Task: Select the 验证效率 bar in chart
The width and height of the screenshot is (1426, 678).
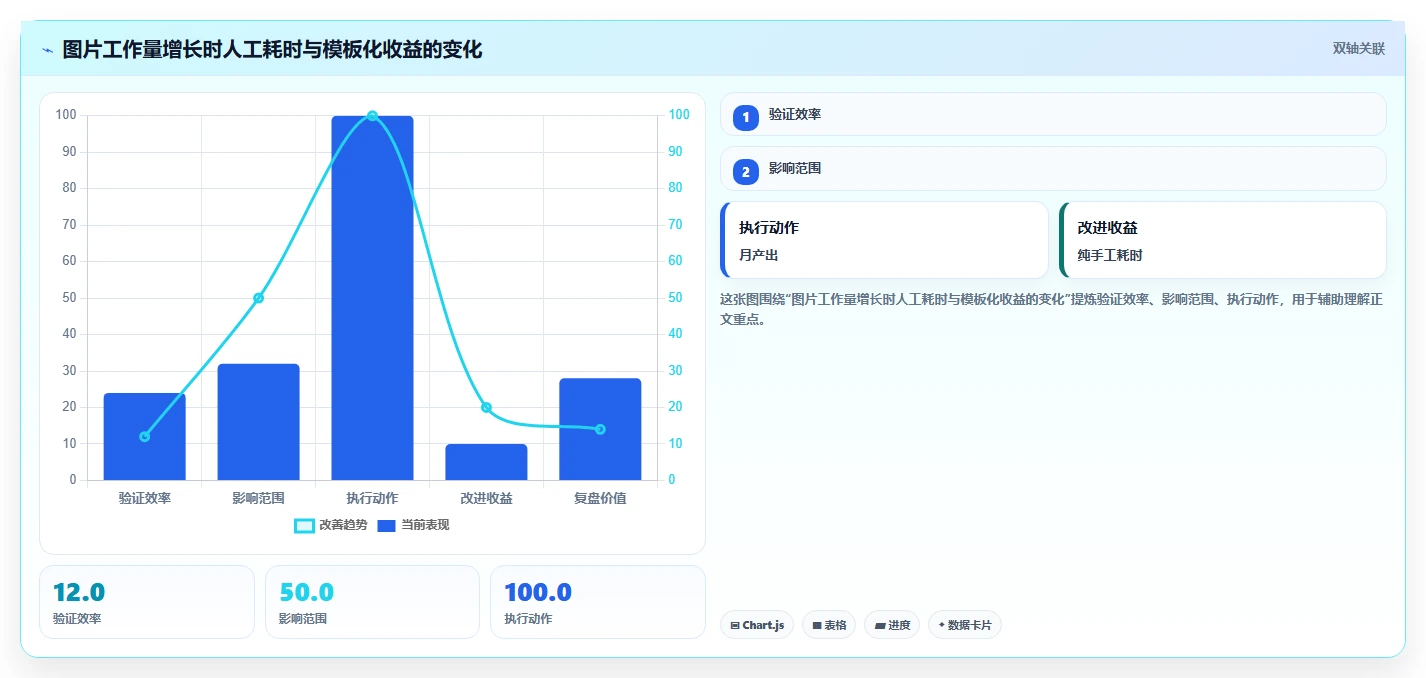Action: [x=145, y=437]
